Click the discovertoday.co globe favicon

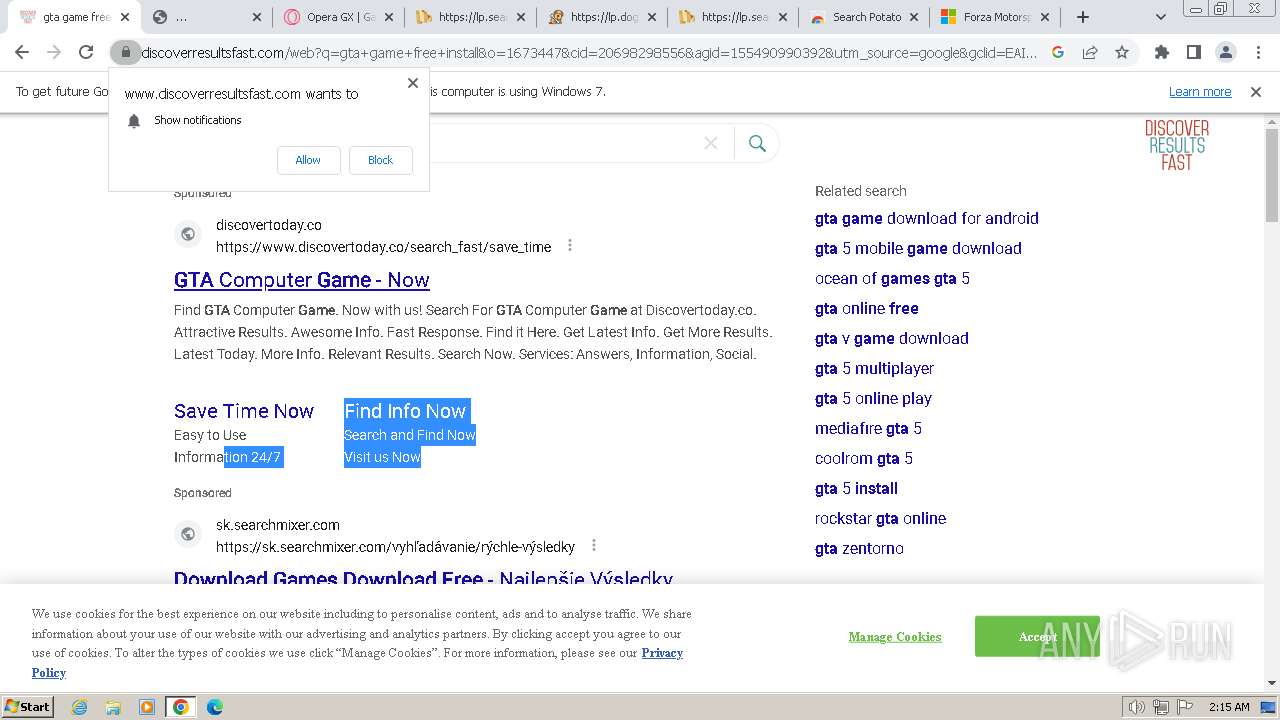point(188,235)
